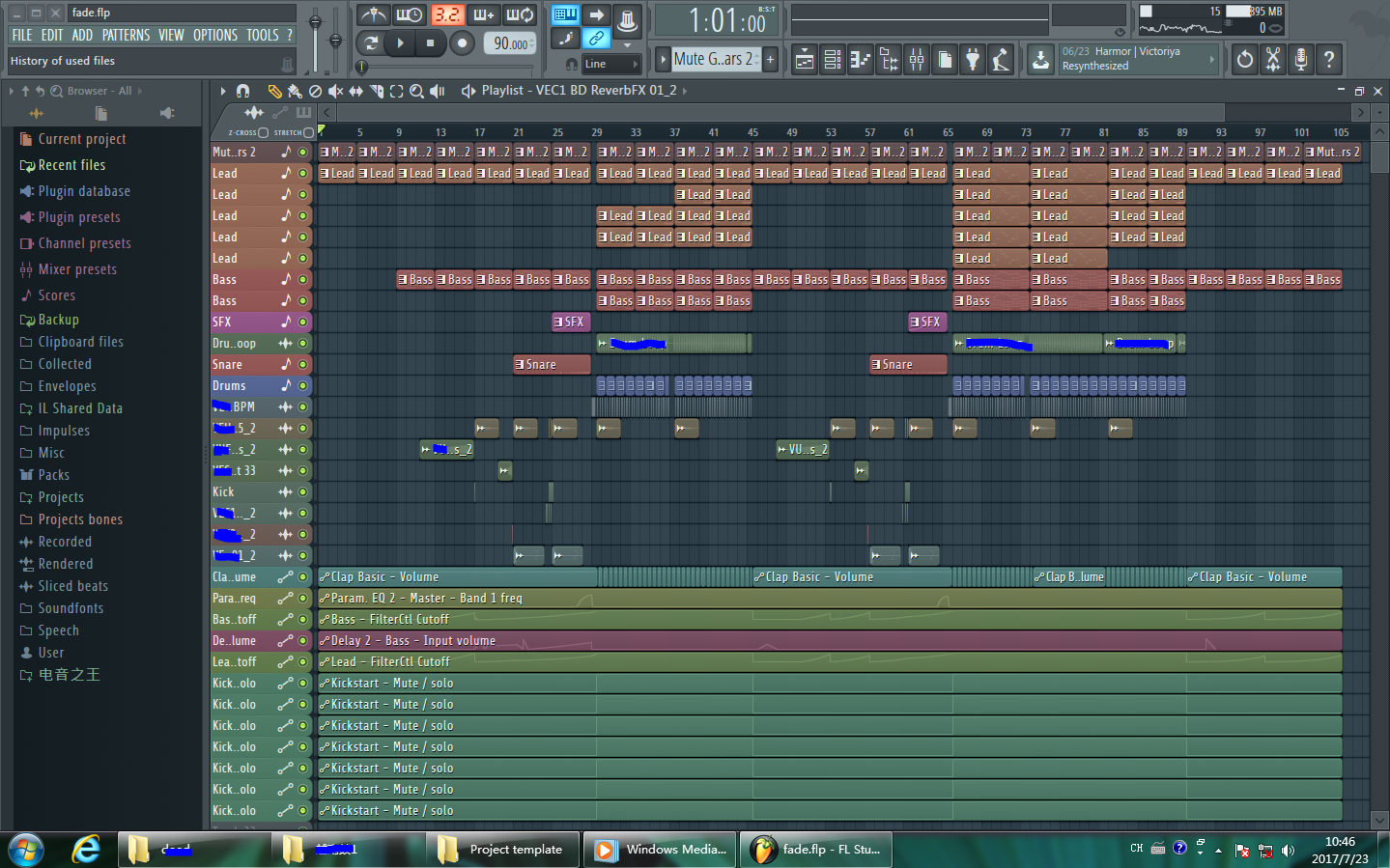Screen dimensions: 1390x868
Task: Mute the Snare track using its green light
Action: click(x=302, y=365)
